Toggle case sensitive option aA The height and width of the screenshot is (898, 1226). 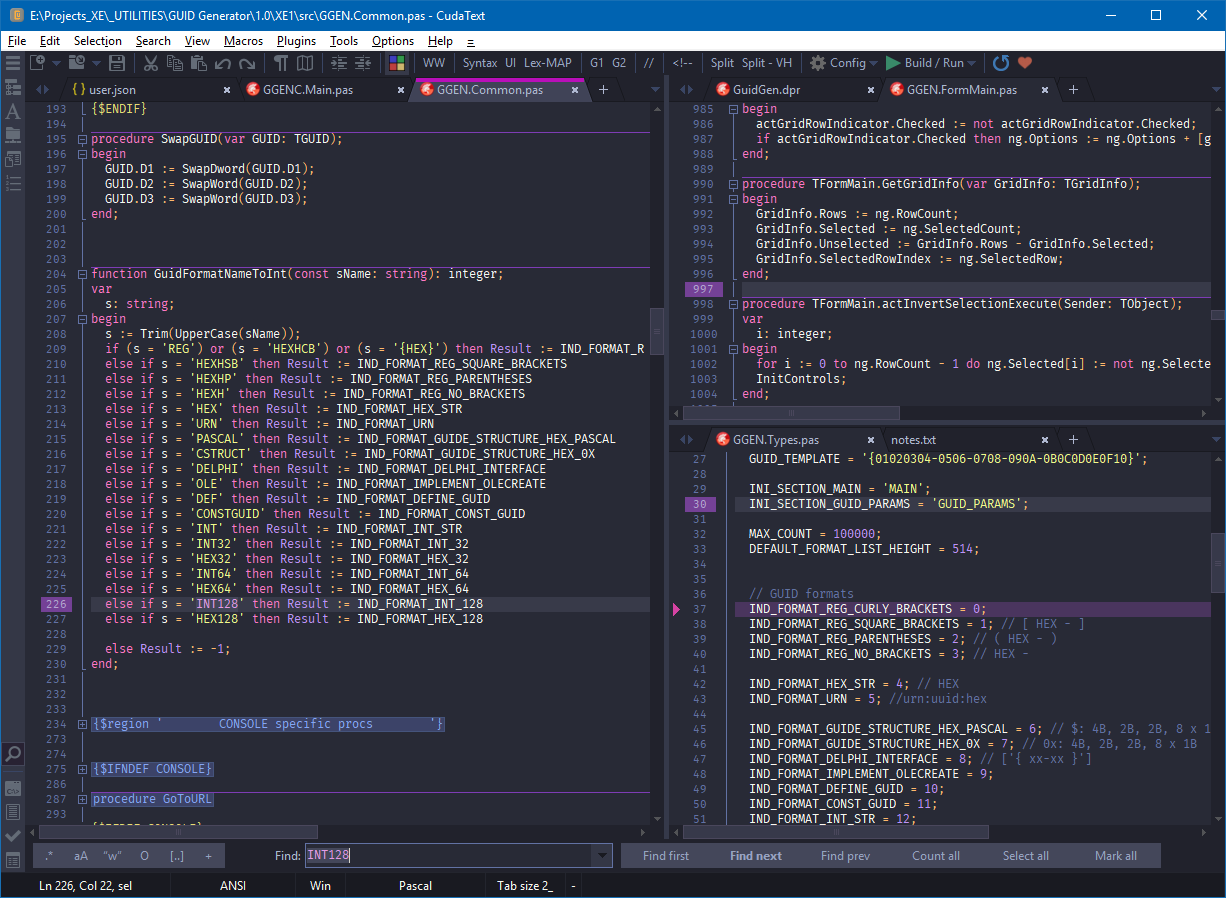[81, 856]
